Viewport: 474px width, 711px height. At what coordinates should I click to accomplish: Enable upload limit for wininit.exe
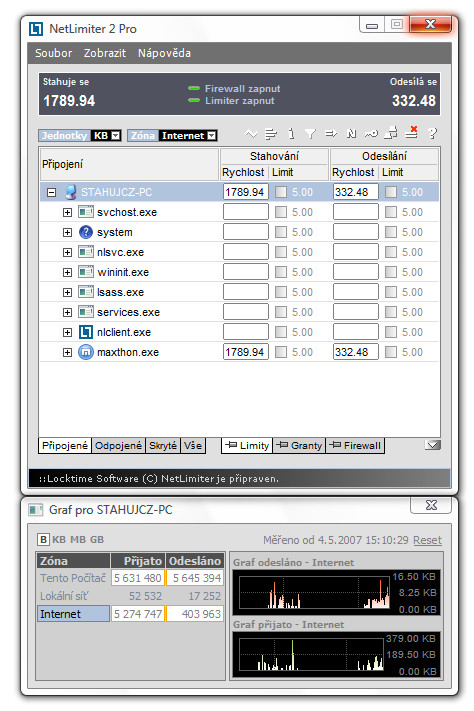click(x=391, y=272)
